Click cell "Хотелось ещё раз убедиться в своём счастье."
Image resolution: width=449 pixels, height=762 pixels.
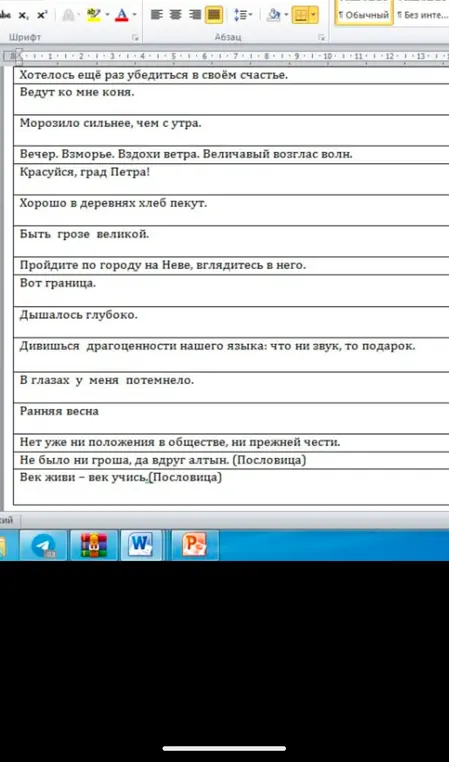pos(231,75)
